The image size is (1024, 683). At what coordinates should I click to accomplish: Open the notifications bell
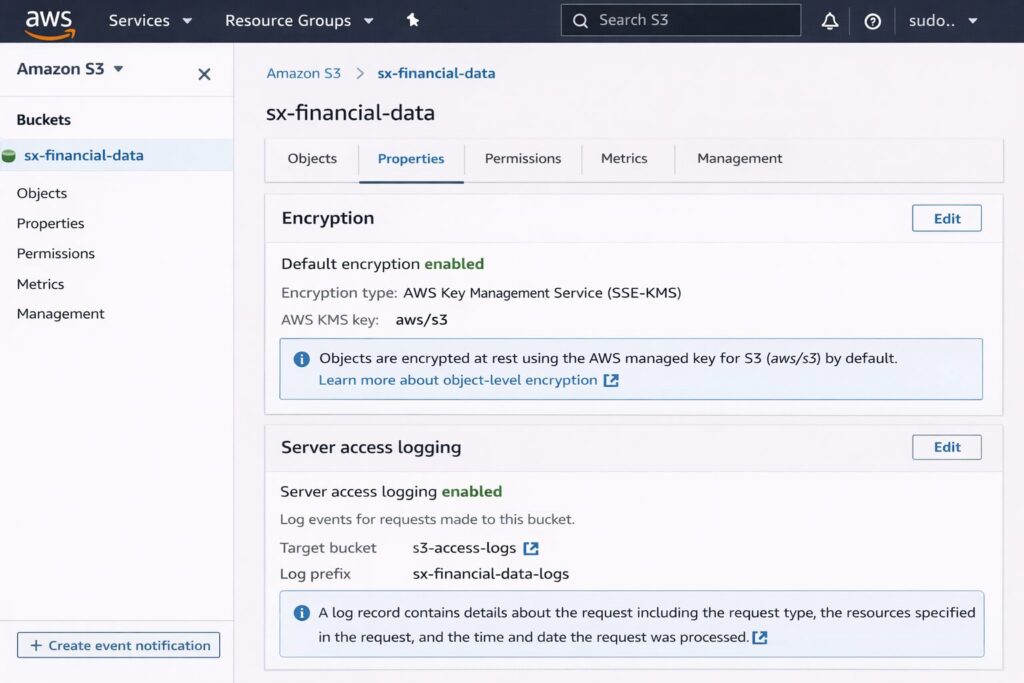pos(830,21)
